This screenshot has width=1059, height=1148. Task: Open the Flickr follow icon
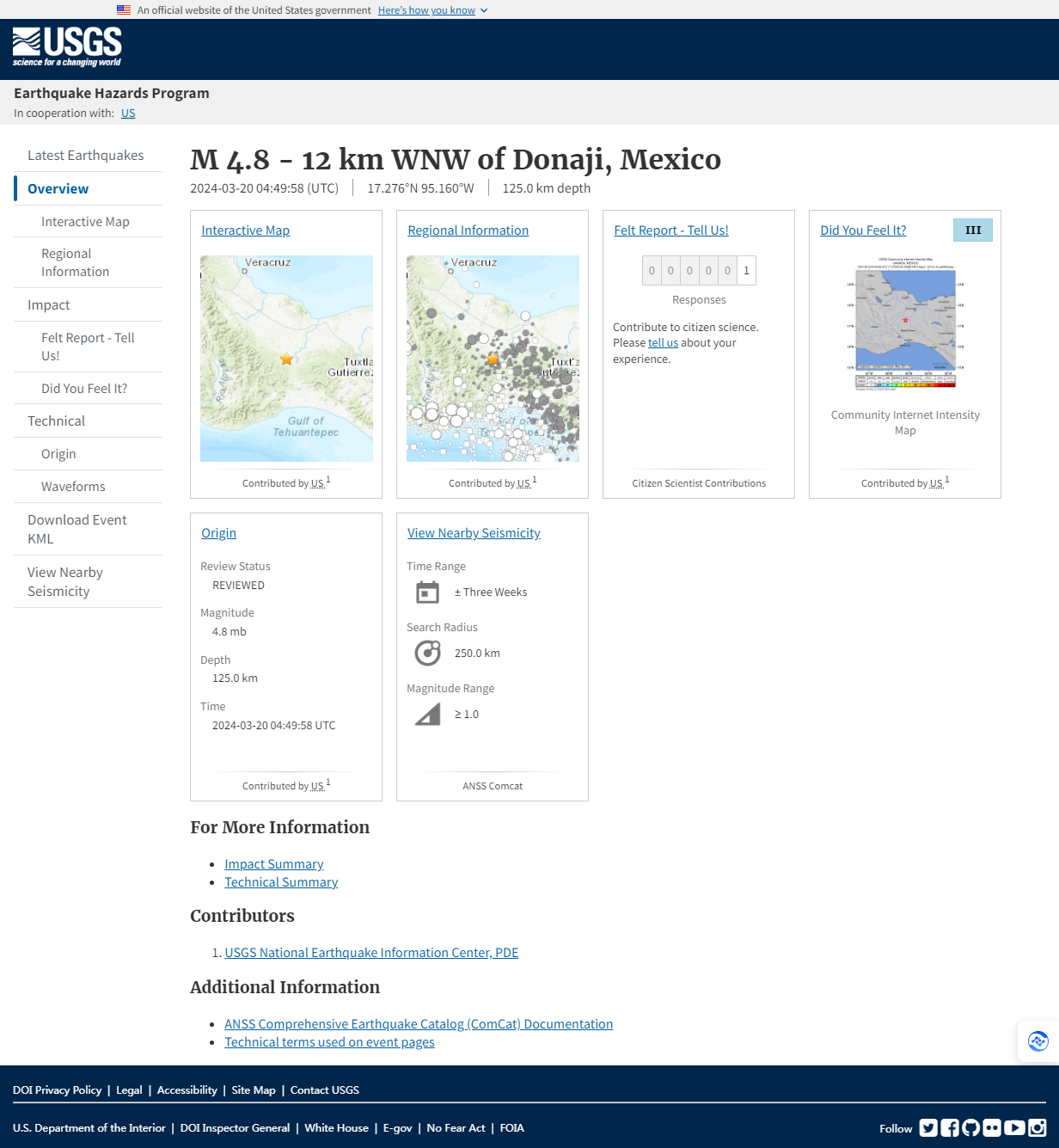pyautogui.click(x=992, y=1127)
